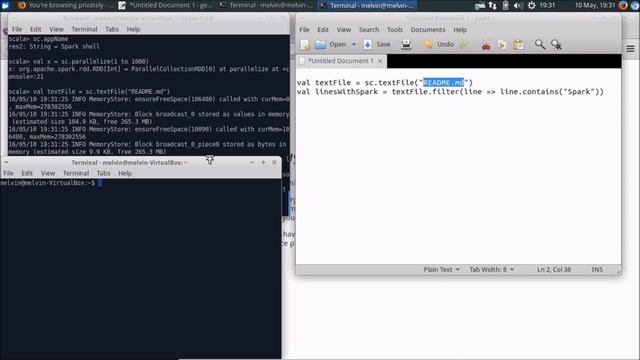Screen dimensions: 640x360
Task: Open gedit Documents menu
Action: 428,30
